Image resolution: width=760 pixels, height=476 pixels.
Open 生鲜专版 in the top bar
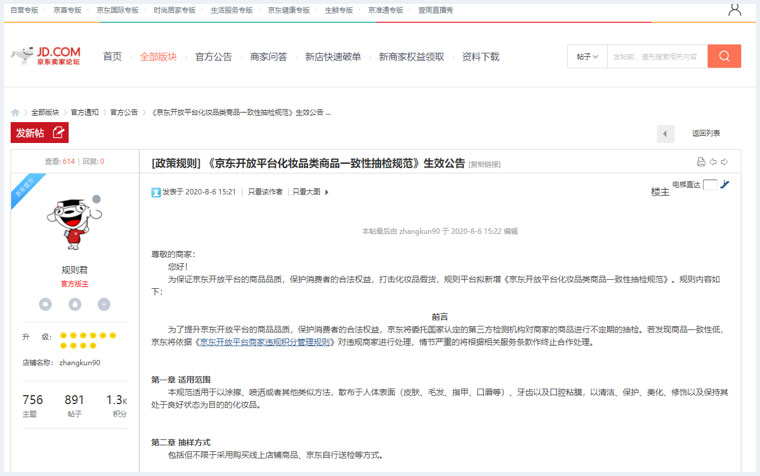tap(339, 10)
